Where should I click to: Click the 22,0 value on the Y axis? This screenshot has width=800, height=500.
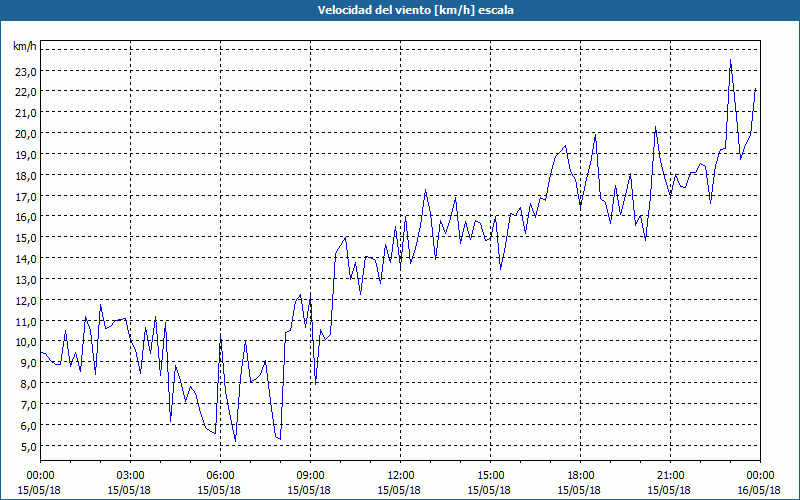click(26, 92)
